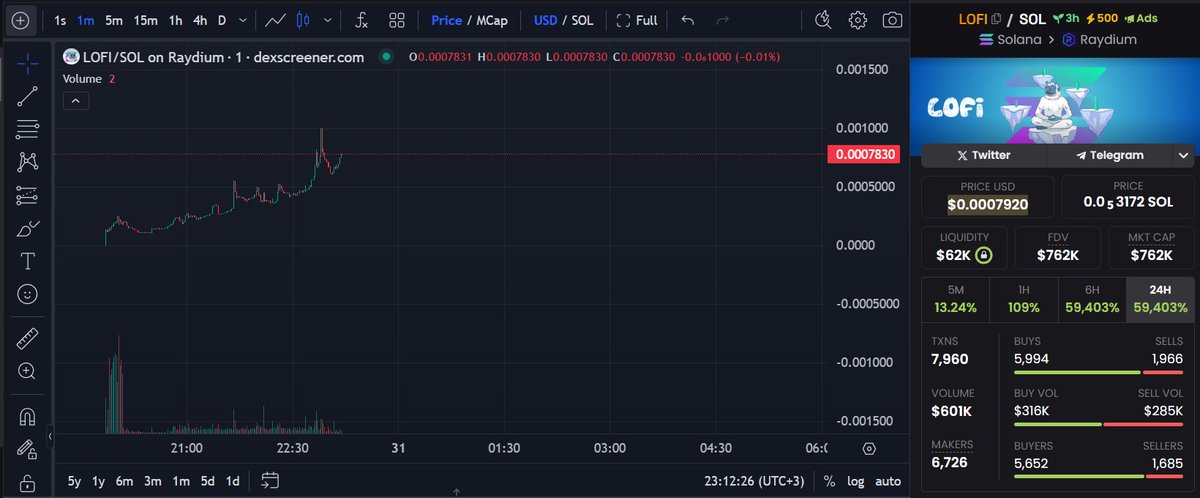Switch to the 4h interval

pos(200,20)
